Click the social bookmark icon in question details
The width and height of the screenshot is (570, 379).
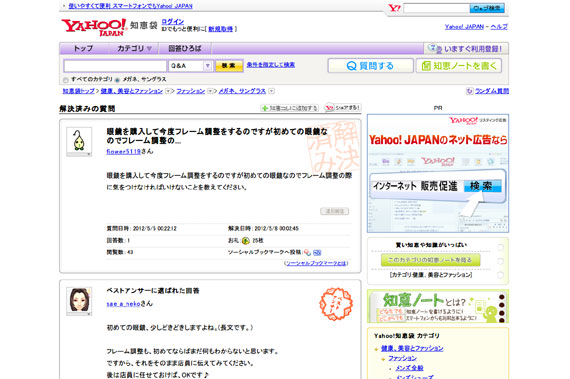pyautogui.click(x=307, y=252)
